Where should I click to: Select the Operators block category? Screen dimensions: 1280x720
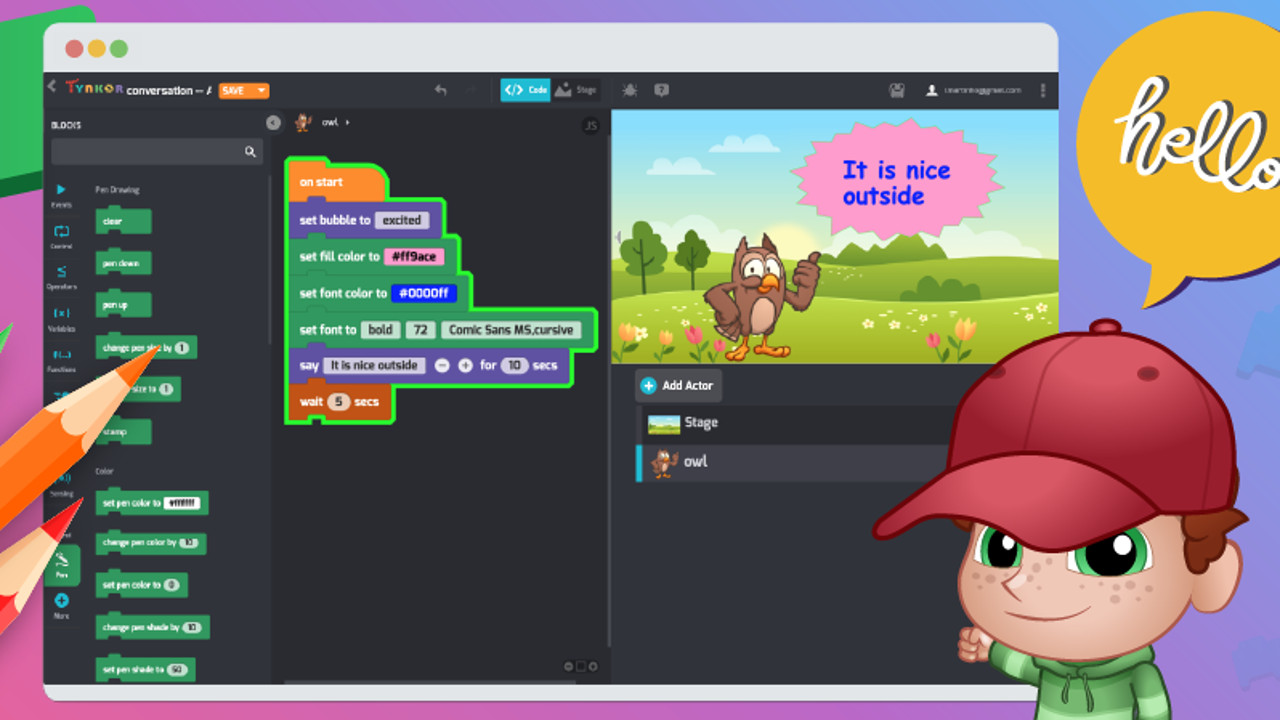pos(61,277)
